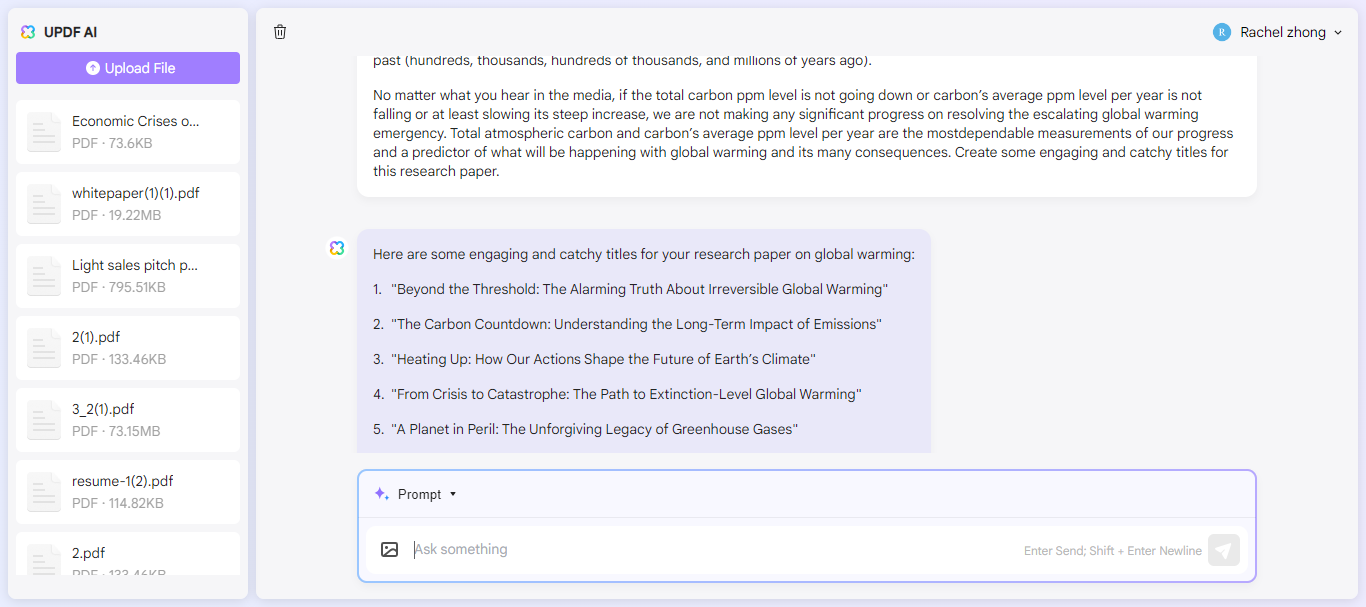Click the send message paper plane icon
Viewport: 1366px width, 607px height.
[1224, 550]
